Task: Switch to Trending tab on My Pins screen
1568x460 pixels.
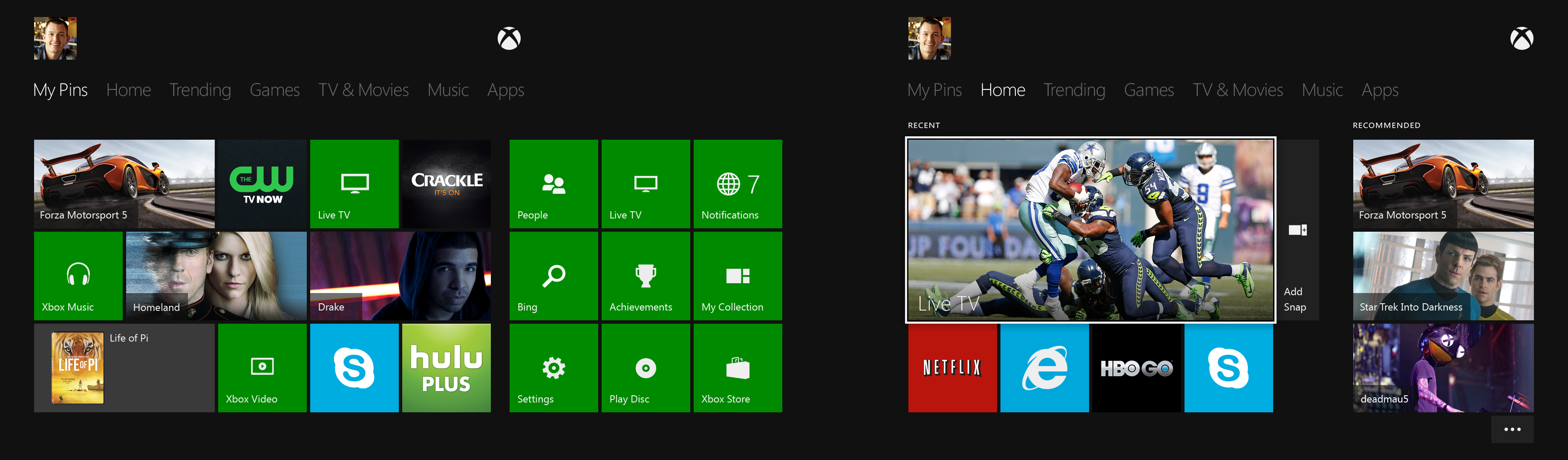Action: [200, 90]
